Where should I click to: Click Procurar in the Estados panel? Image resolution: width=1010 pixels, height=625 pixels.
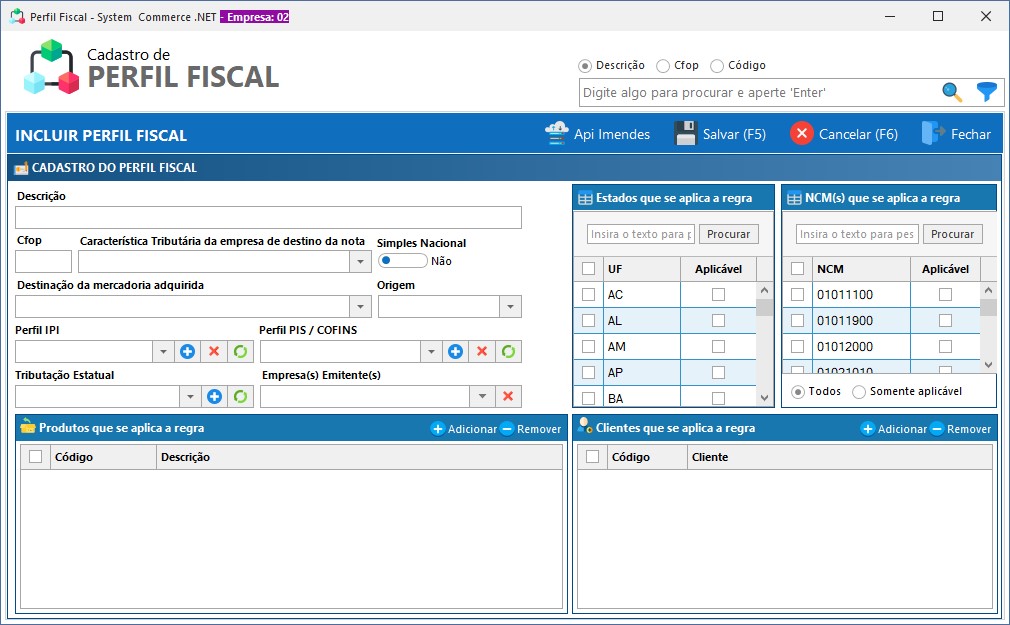coord(728,233)
